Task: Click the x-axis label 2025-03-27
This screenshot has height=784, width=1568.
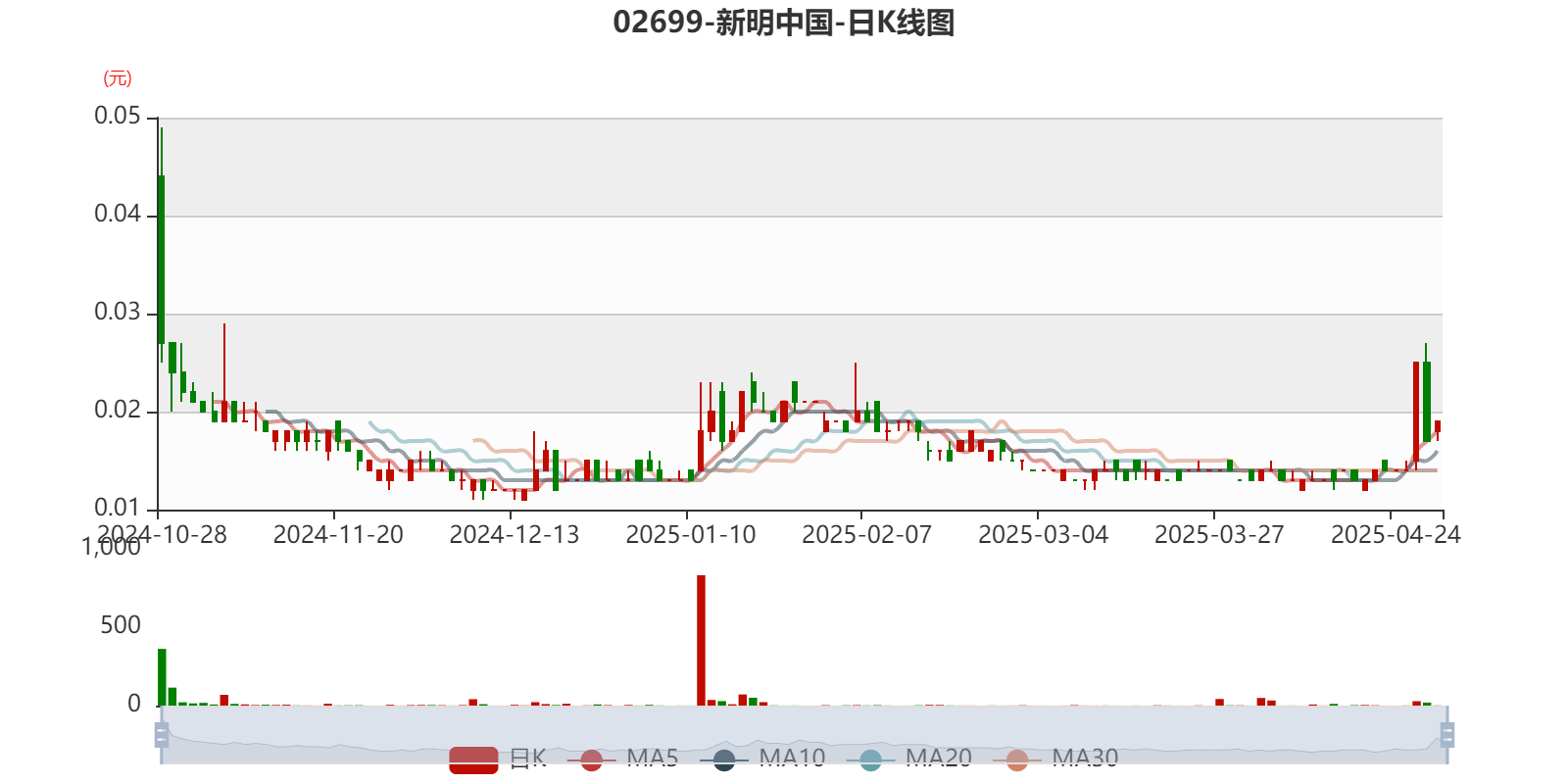Action: point(1219,534)
